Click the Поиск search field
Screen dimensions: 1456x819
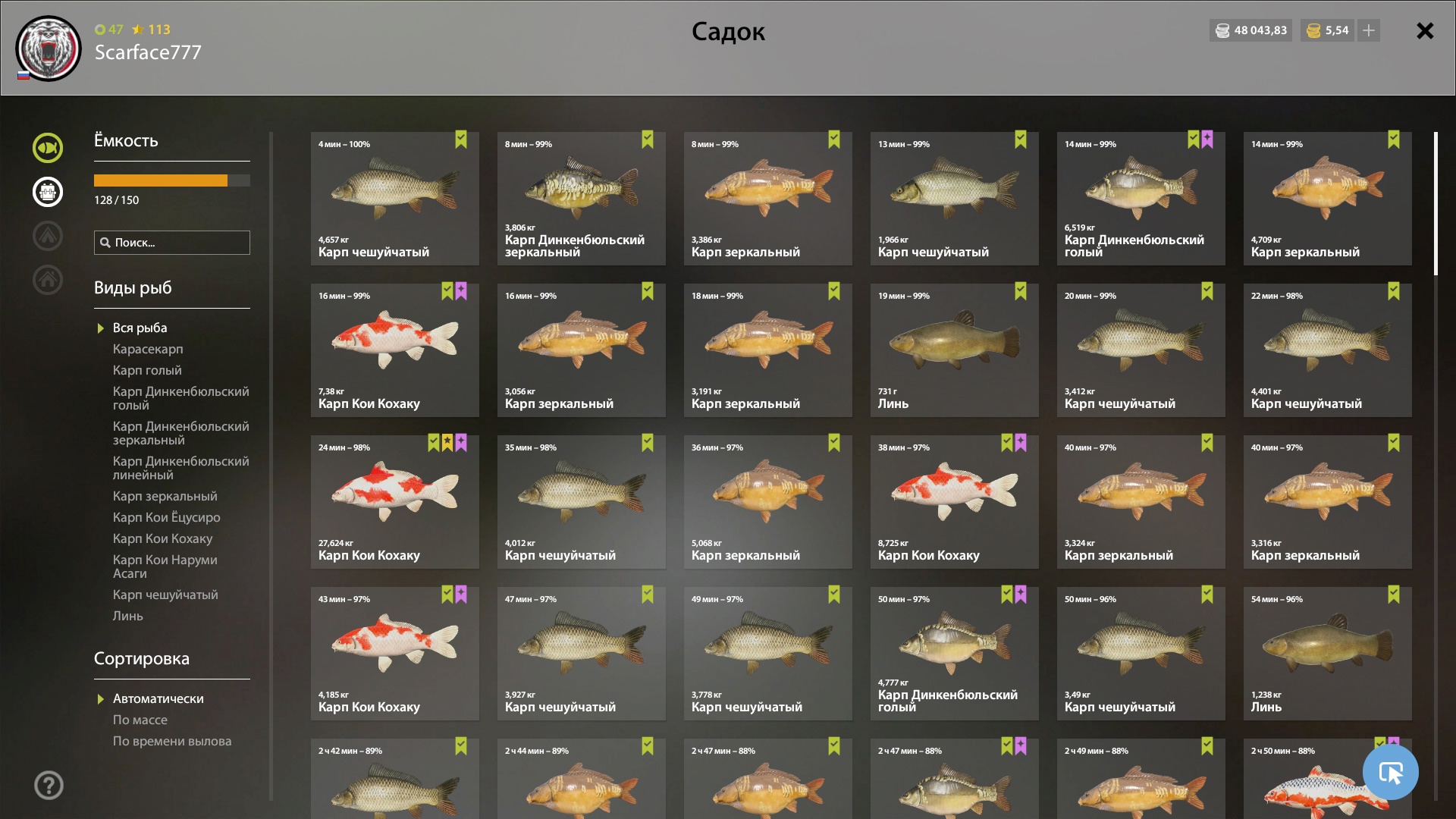(x=172, y=243)
